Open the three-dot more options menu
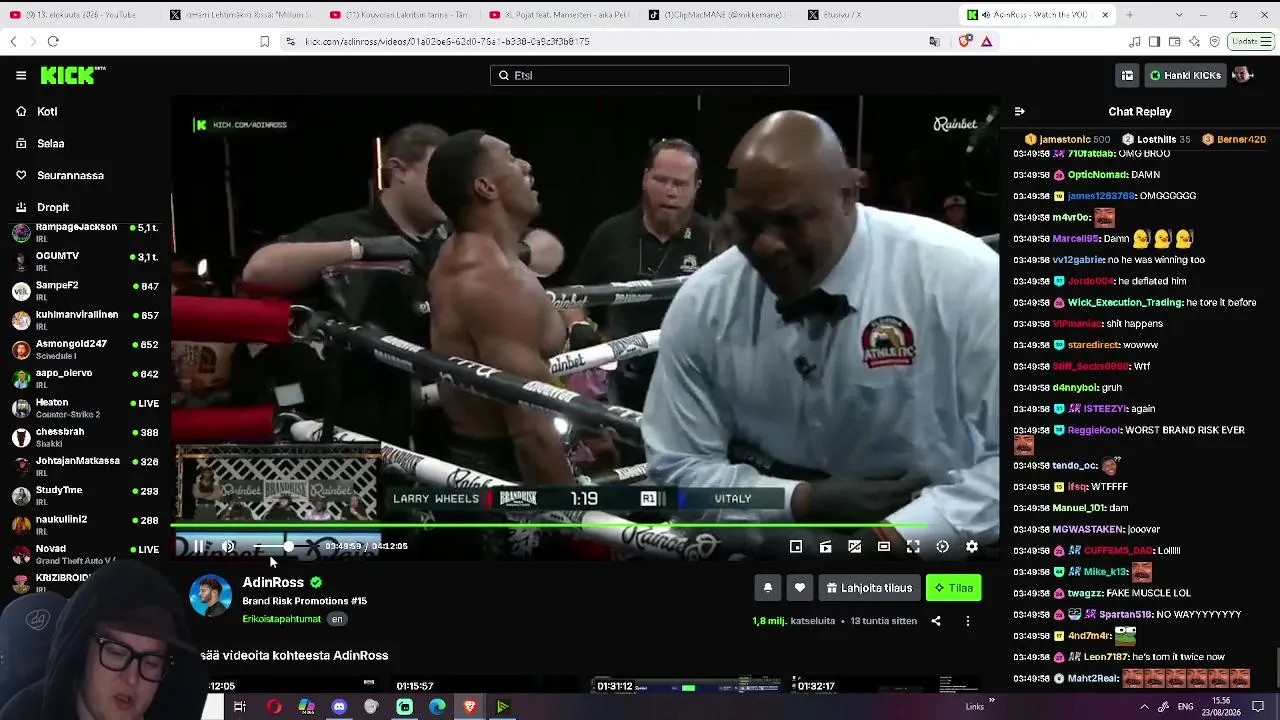Screen dimensions: 1280x720 967,621
